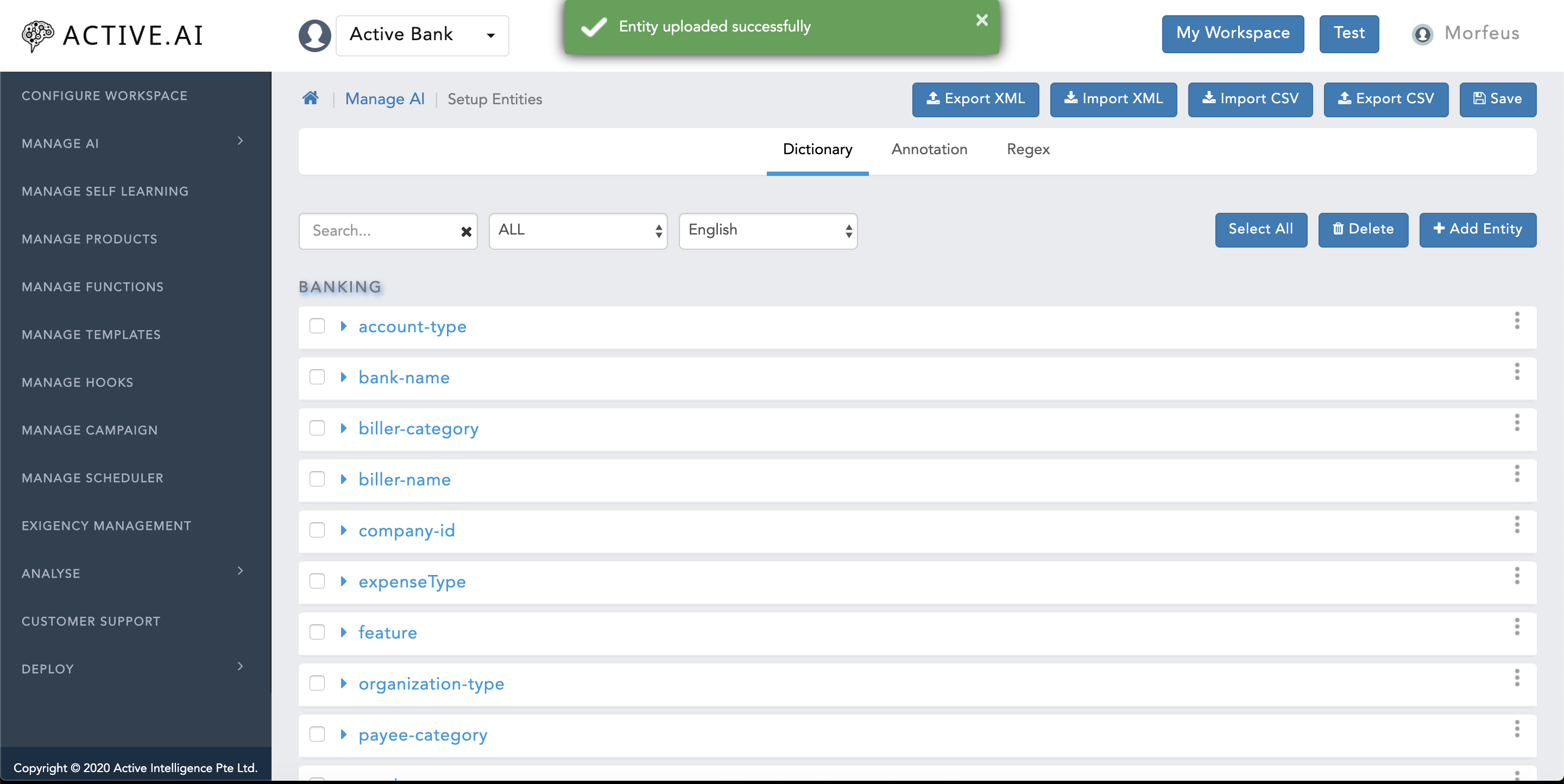Close the Entity uploaded successfully notification
This screenshot has width=1564, height=784.
pos(982,20)
